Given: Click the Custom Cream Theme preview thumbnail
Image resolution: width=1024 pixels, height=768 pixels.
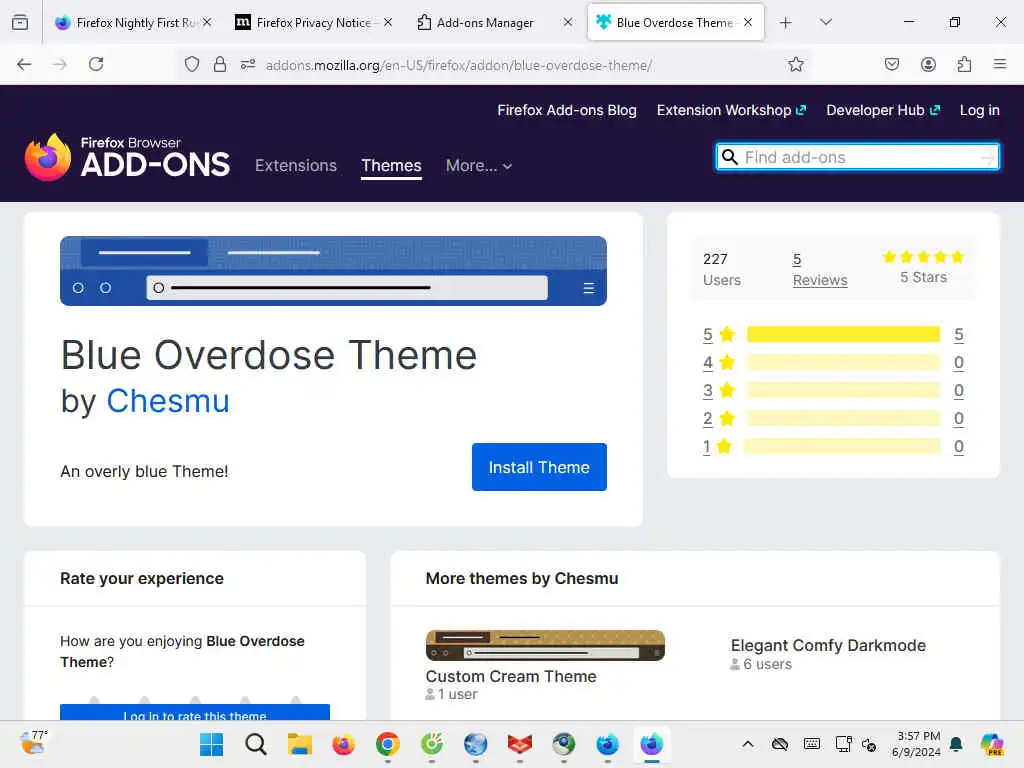Looking at the screenshot, I should click(x=545, y=645).
